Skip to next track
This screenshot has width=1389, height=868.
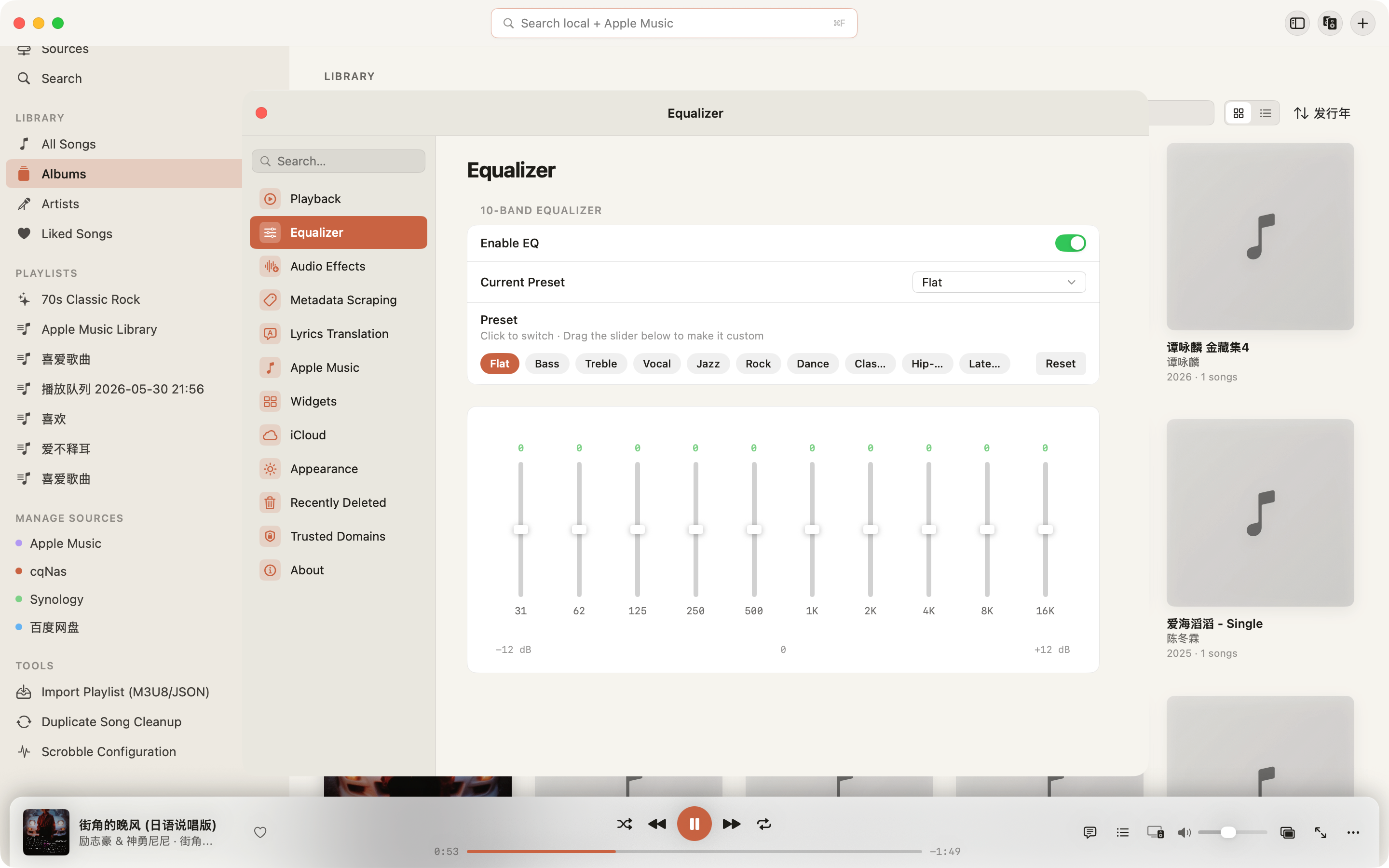(x=731, y=824)
